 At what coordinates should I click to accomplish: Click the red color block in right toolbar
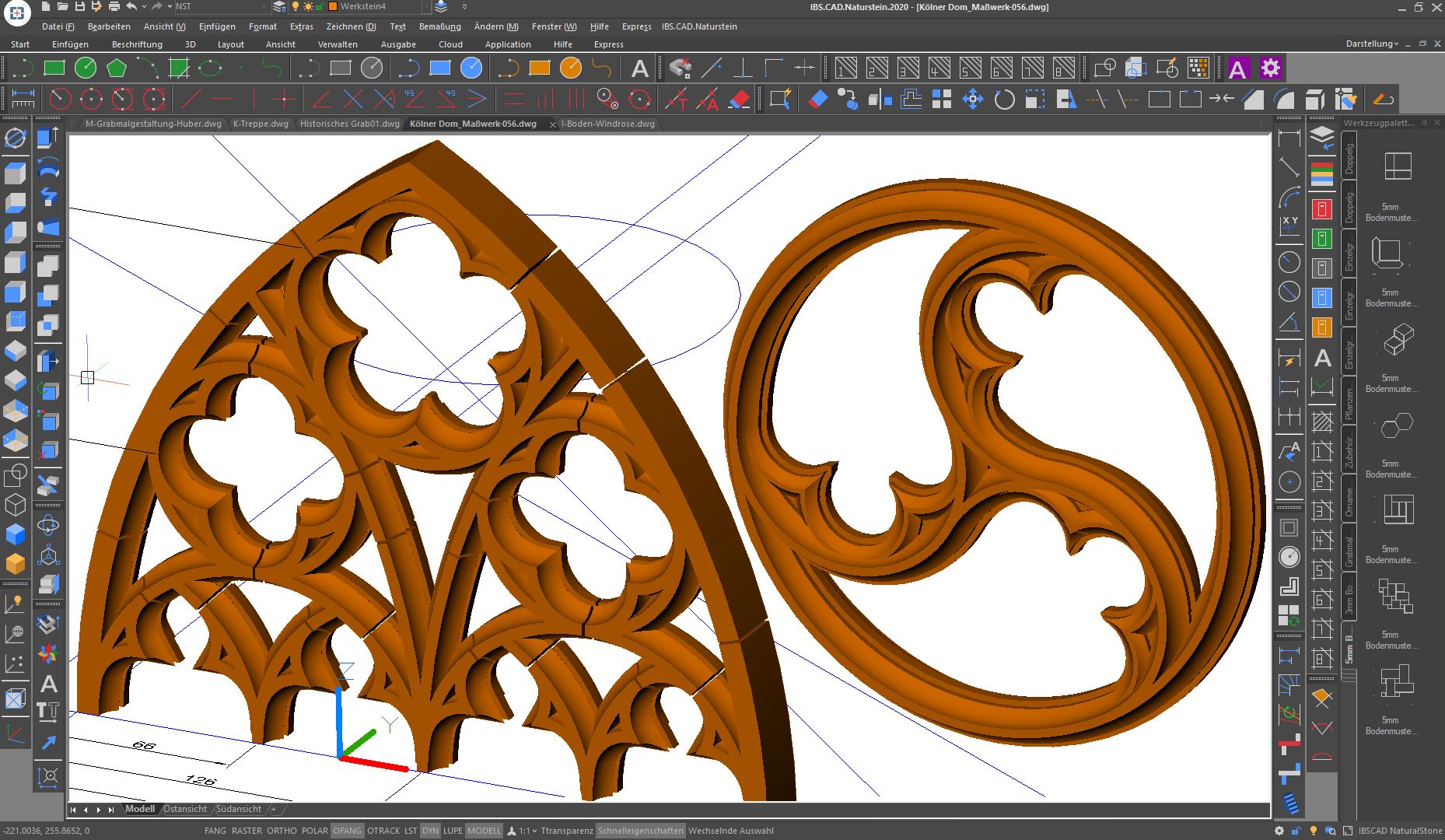pos(1321,209)
